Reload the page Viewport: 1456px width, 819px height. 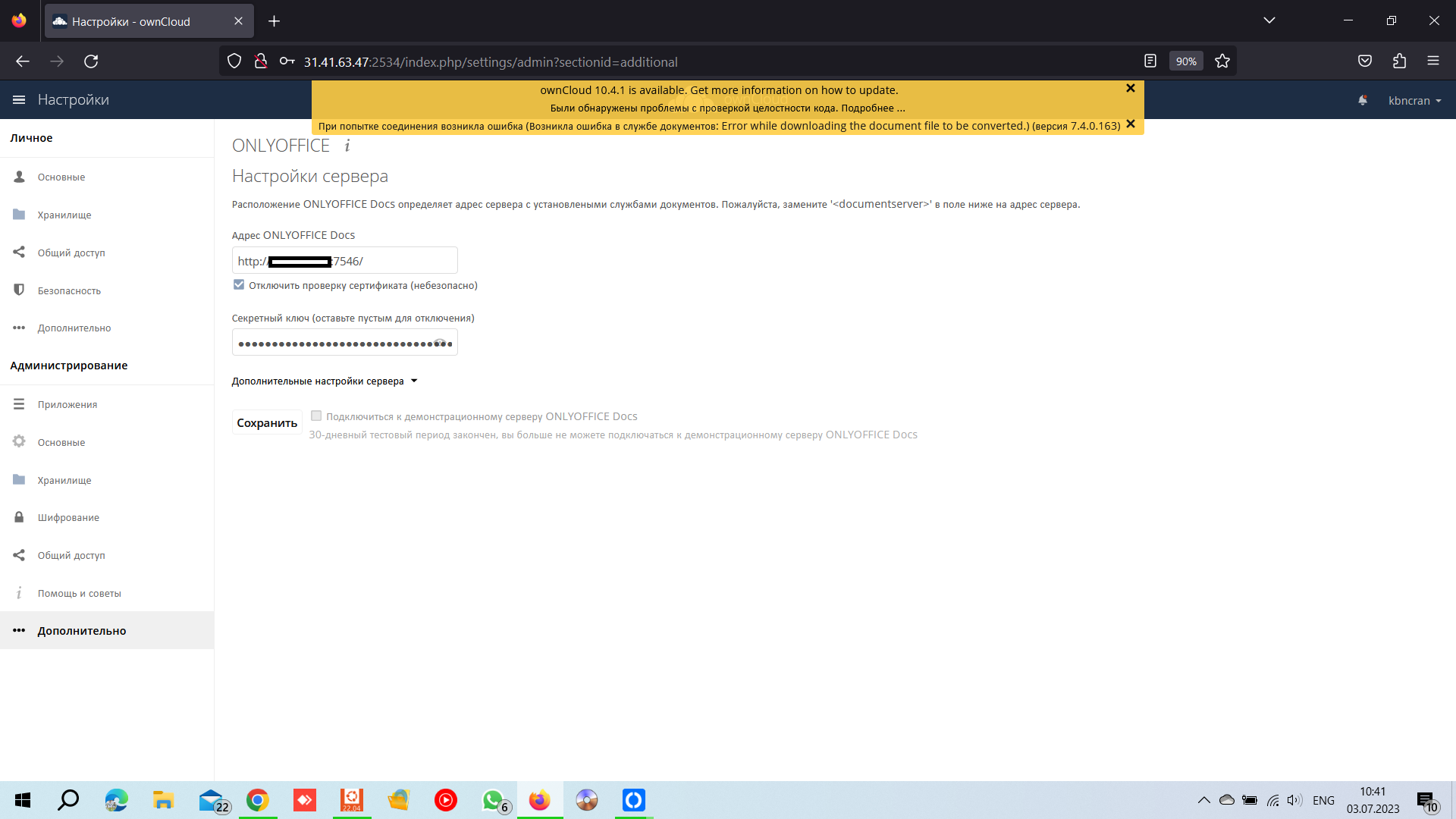(91, 61)
